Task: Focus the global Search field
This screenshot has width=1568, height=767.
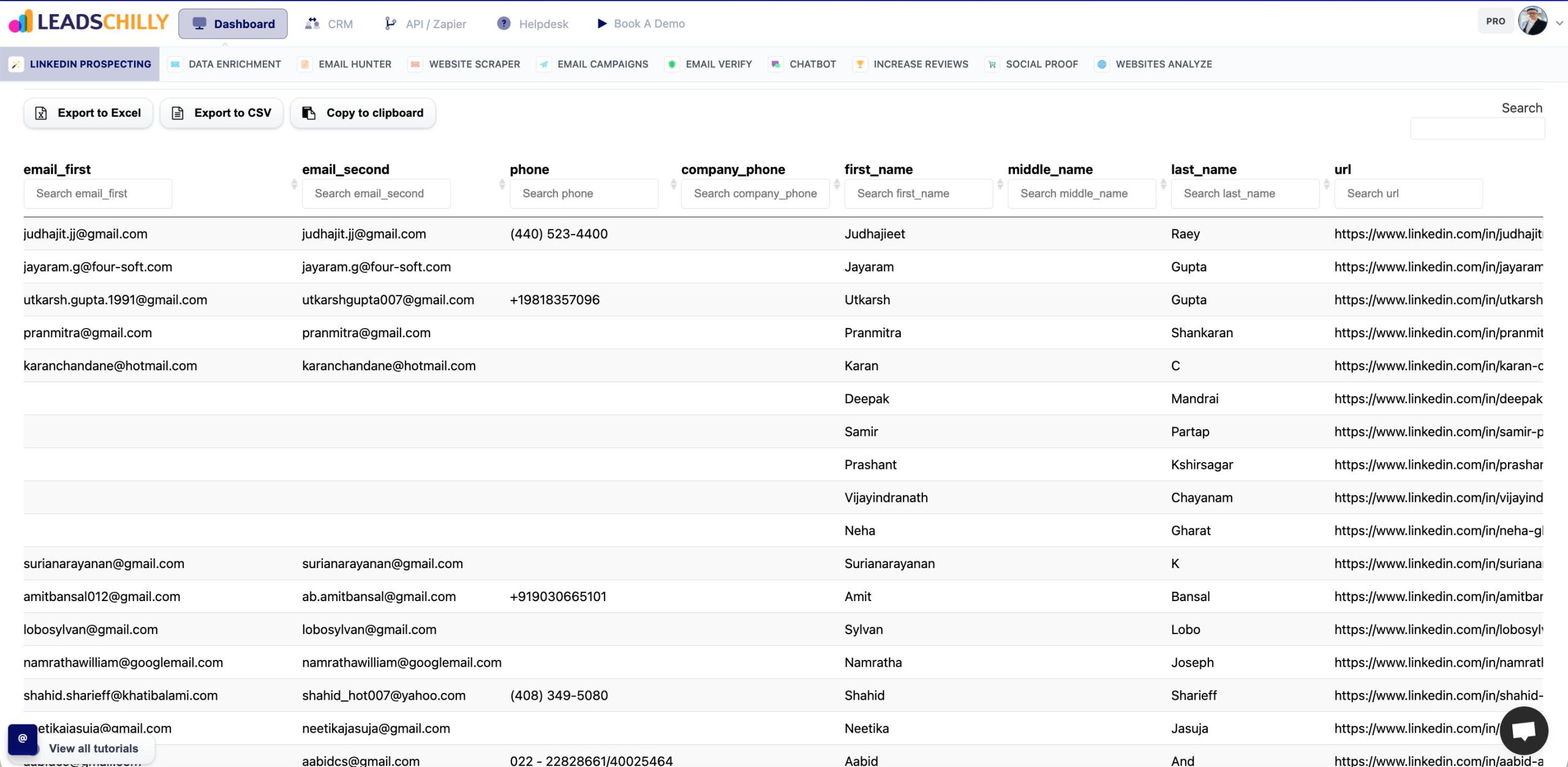Action: [x=1477, y=129]
